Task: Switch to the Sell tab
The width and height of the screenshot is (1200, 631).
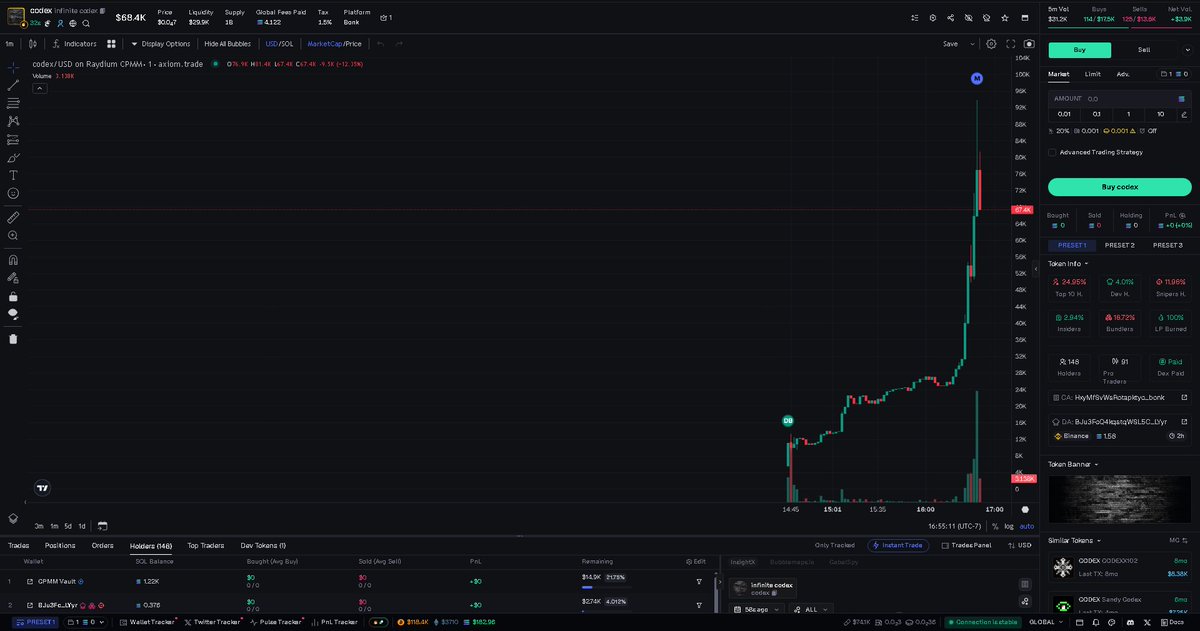Action: point(1144,50)
